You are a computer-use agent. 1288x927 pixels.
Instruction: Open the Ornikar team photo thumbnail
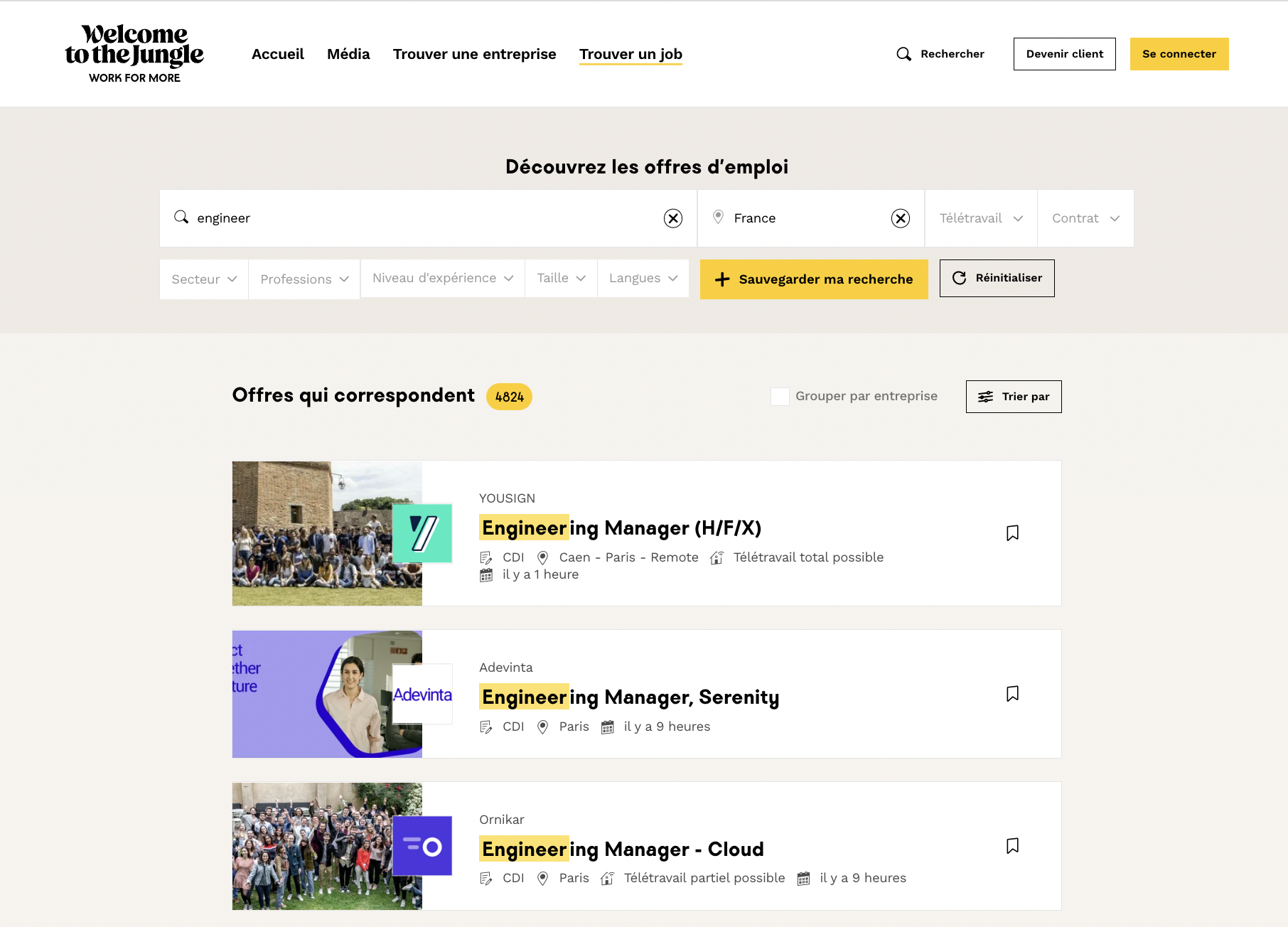327,846
